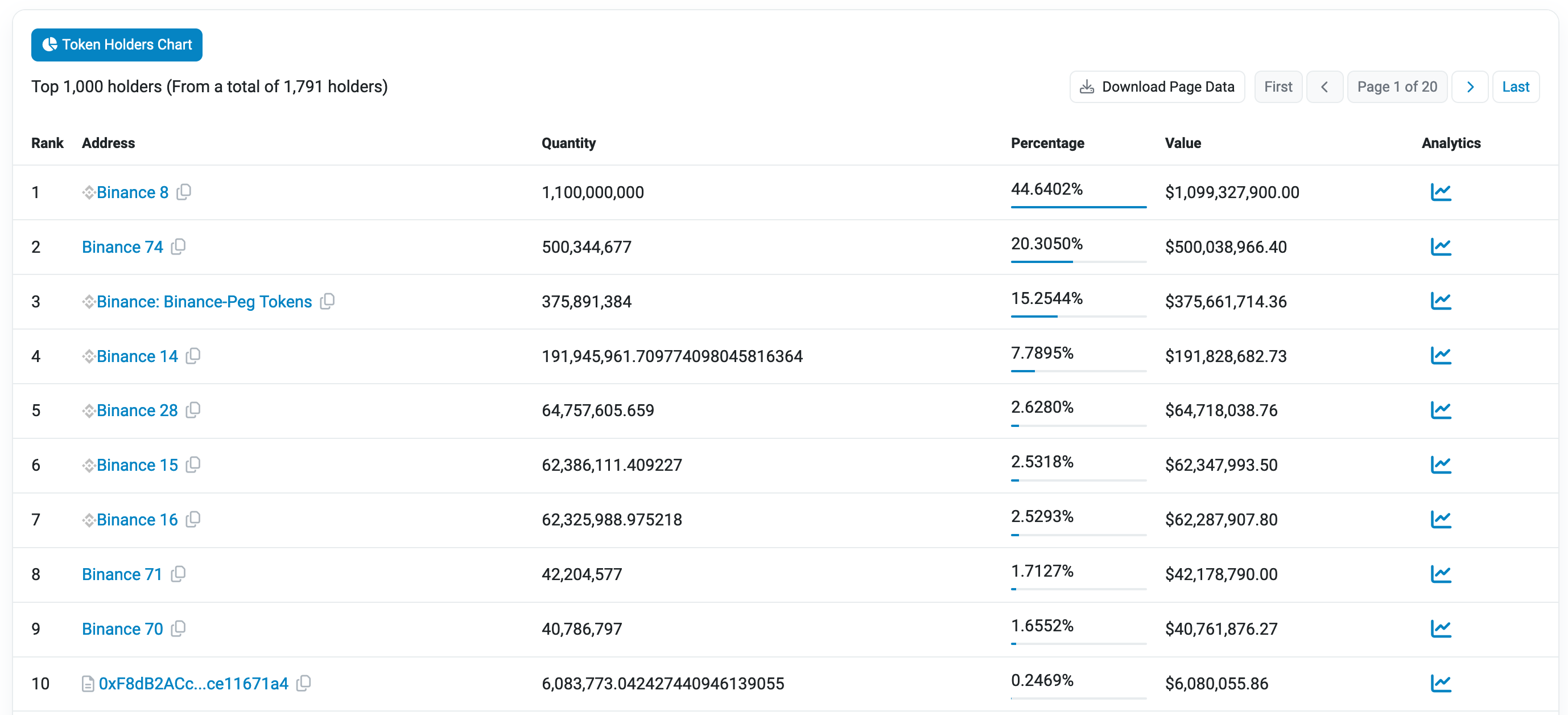Select value $375,661,714.36

tap(1225, 302)
